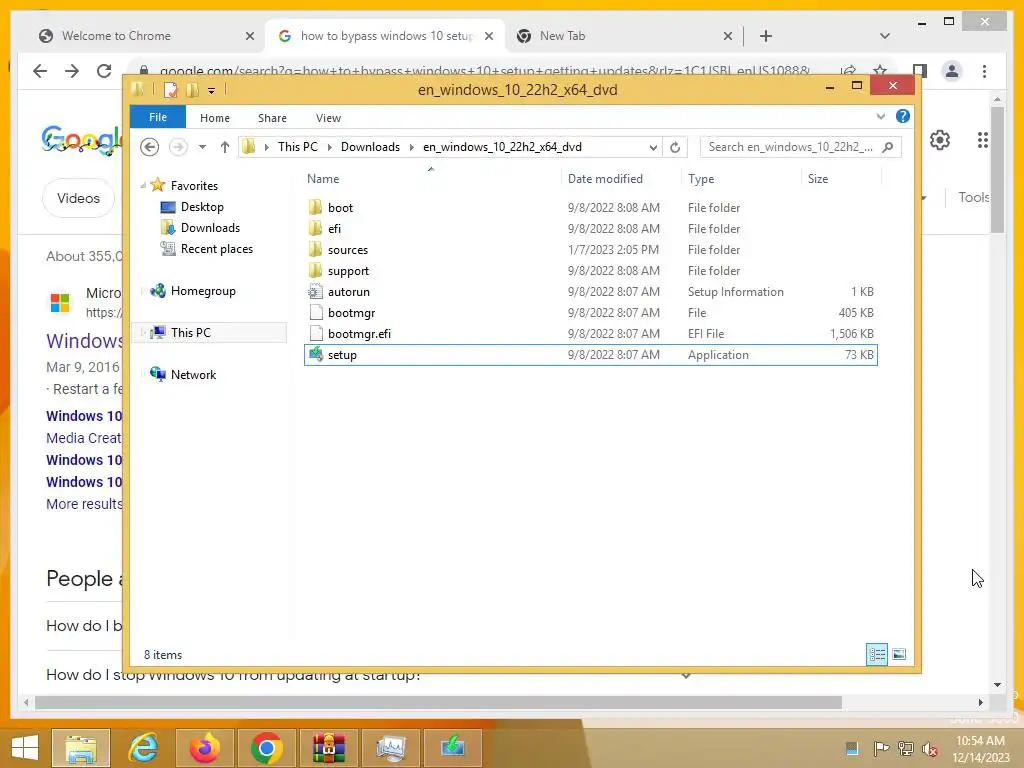Go back in File Explorer

150,147
